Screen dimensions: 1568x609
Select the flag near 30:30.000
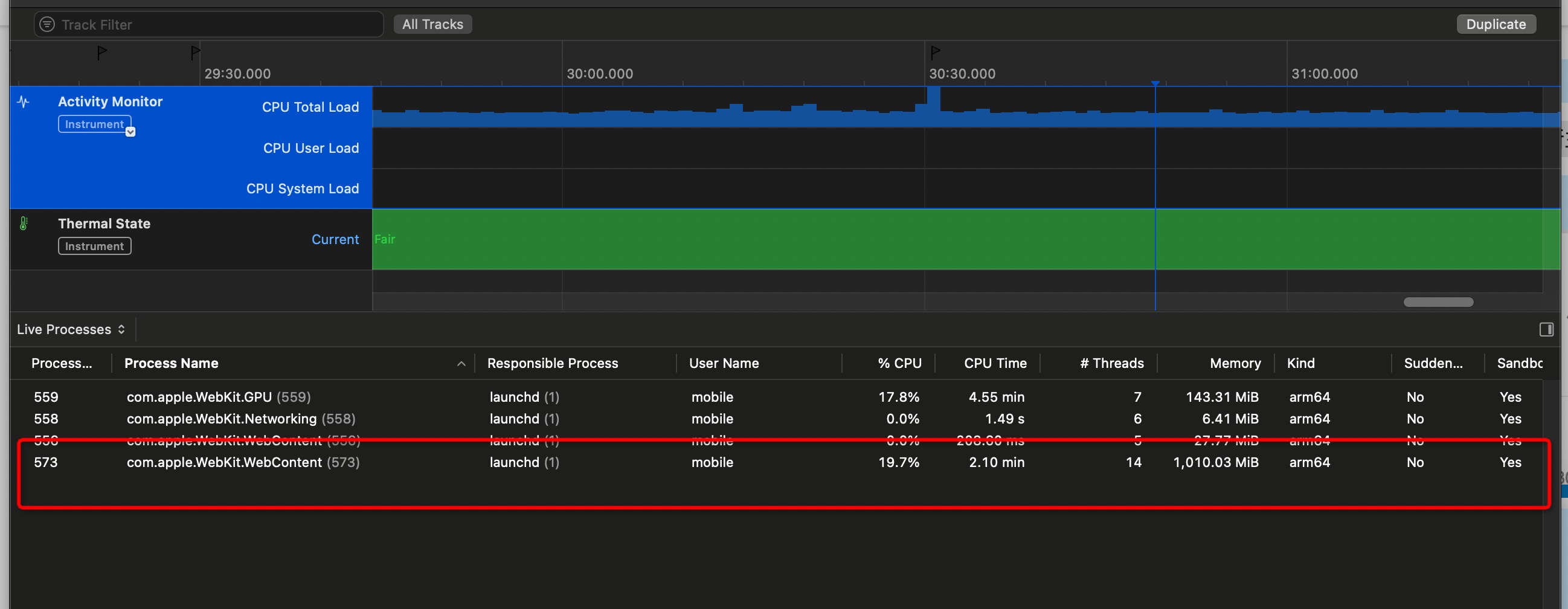pos(936,53)
